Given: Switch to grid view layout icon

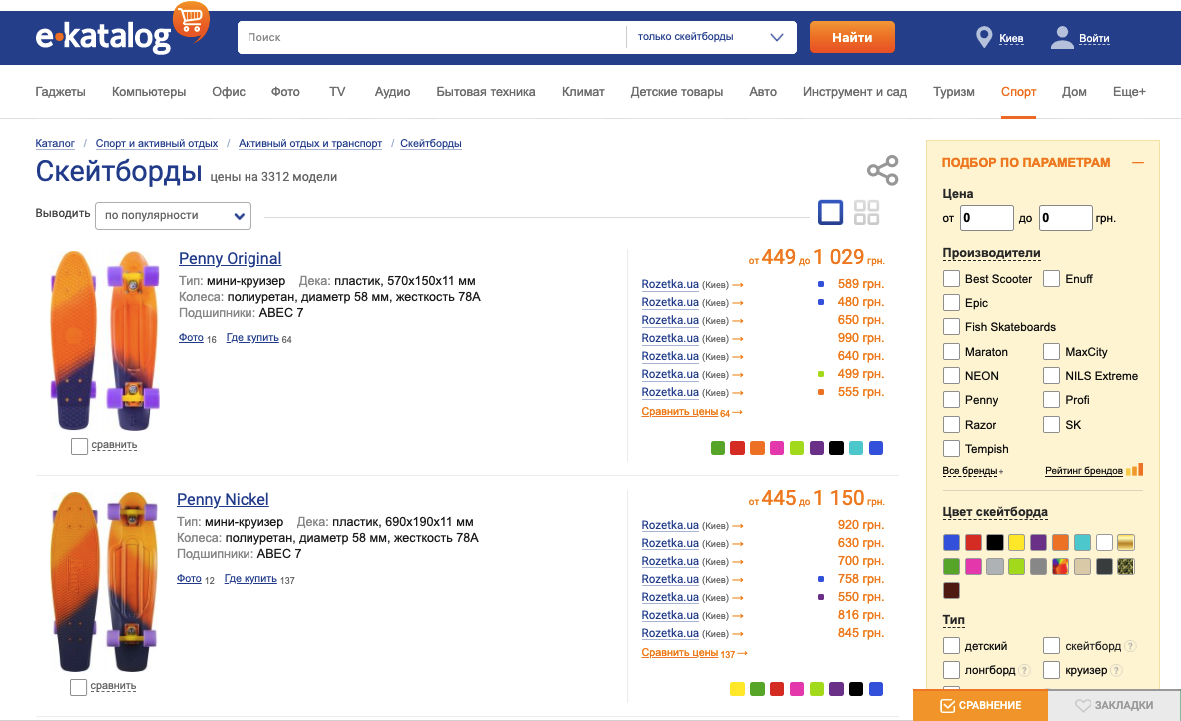Looking at the screenshot, I should [866, 212].
